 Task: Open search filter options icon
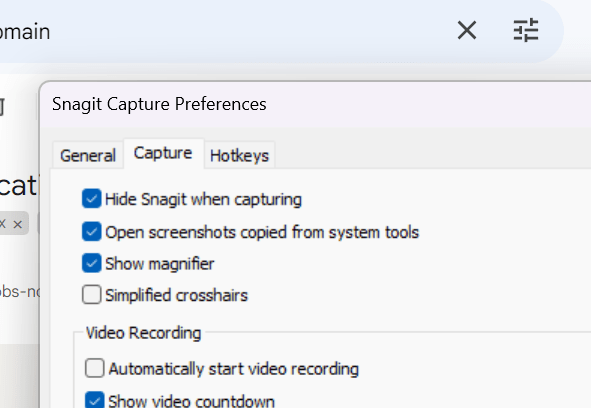click(x=526, y=30)
